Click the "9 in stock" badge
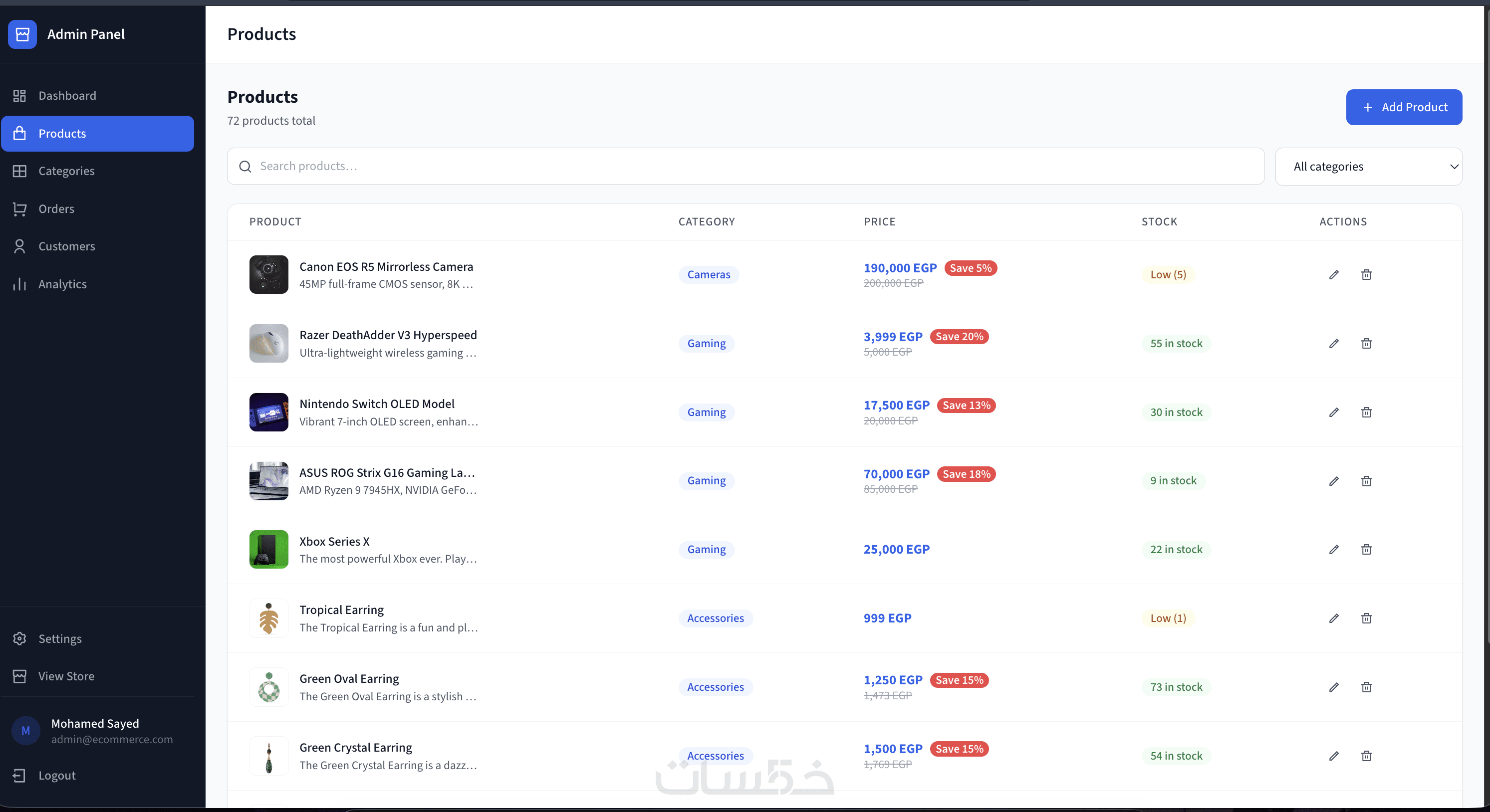 1173,481
